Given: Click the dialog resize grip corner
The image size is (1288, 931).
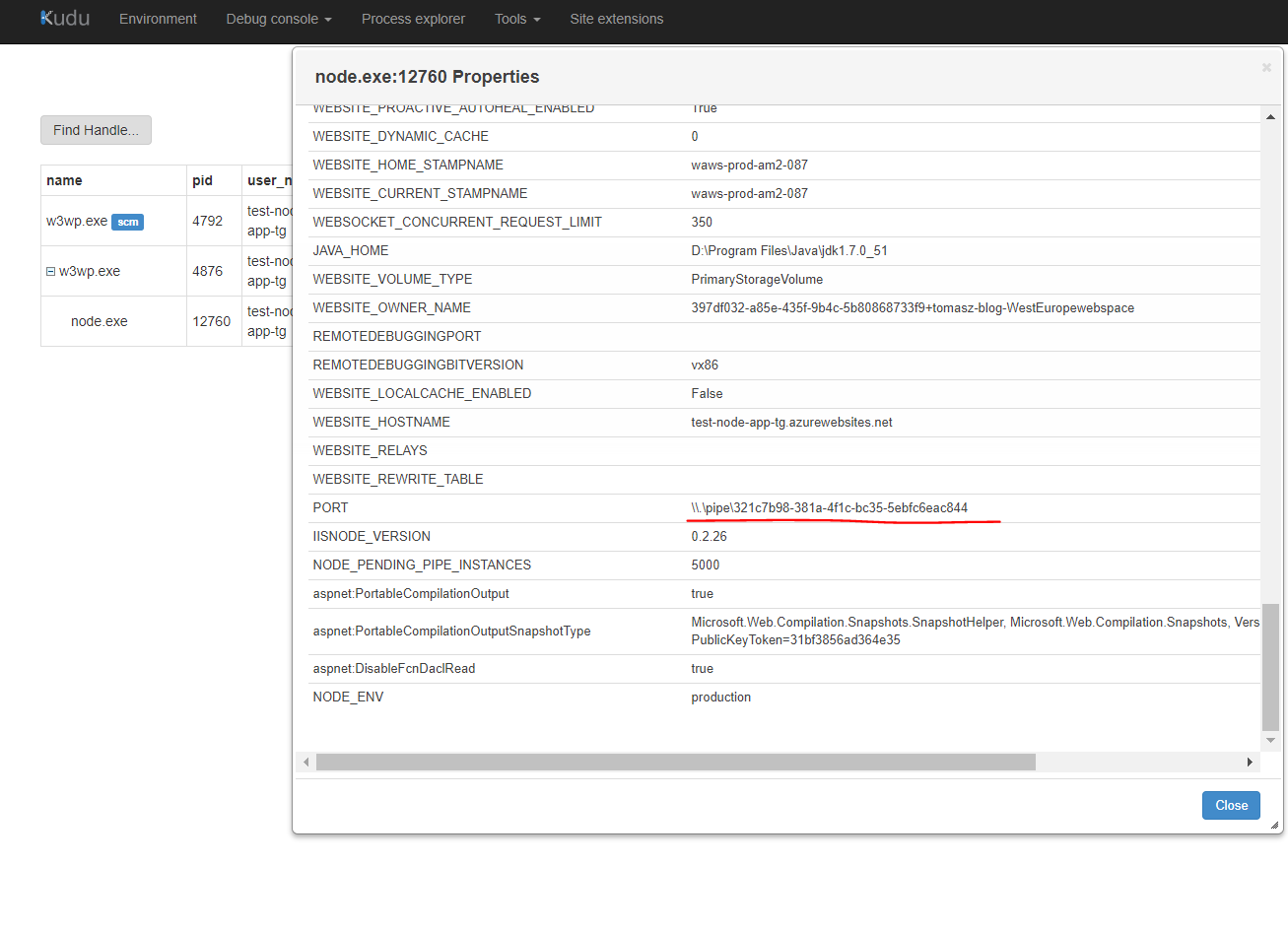Looking at the screenshot, I should [x=1274, y=826].
